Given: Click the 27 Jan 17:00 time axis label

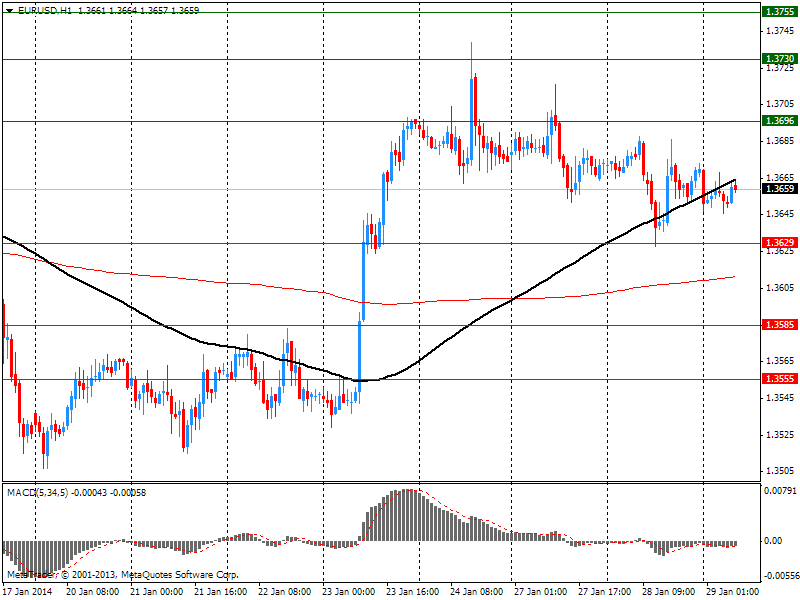Looking at the screenshot, I should 605,592.
